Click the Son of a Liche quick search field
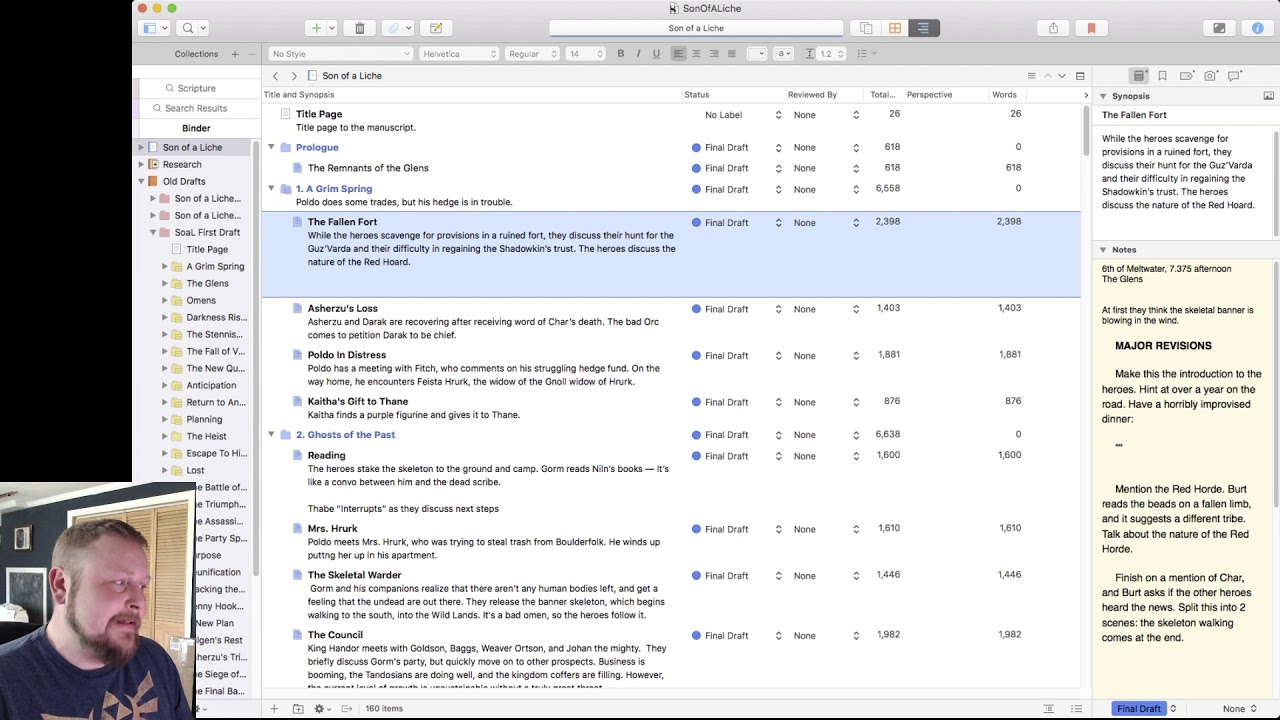This screenshot has height=720, width=1280. pyautogui.click(x=696, y=28)
